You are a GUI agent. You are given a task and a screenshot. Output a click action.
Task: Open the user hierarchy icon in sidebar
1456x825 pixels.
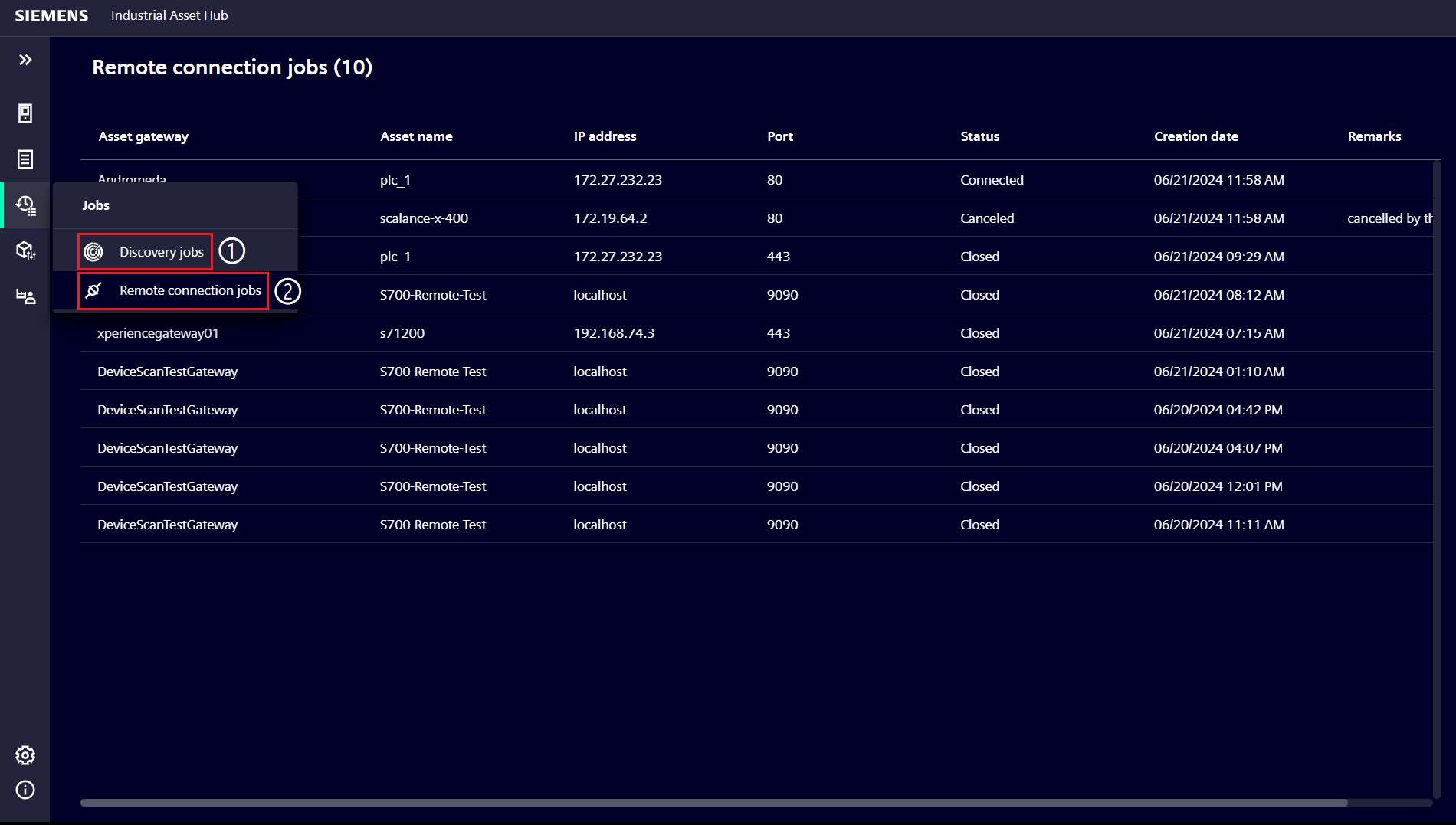(25, 296)
